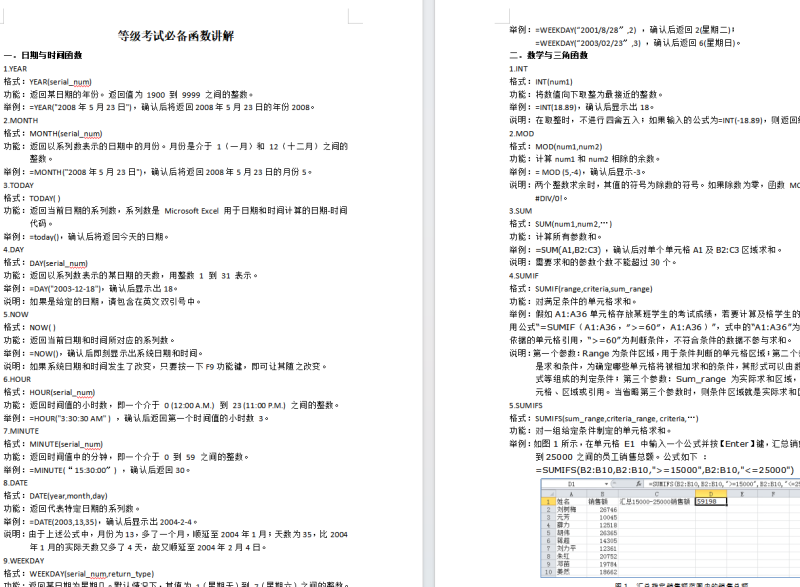Viewport: 800px width, 587px height.
Task: Click column header F in the spreadsheet image
Action: tap(772, 494)
